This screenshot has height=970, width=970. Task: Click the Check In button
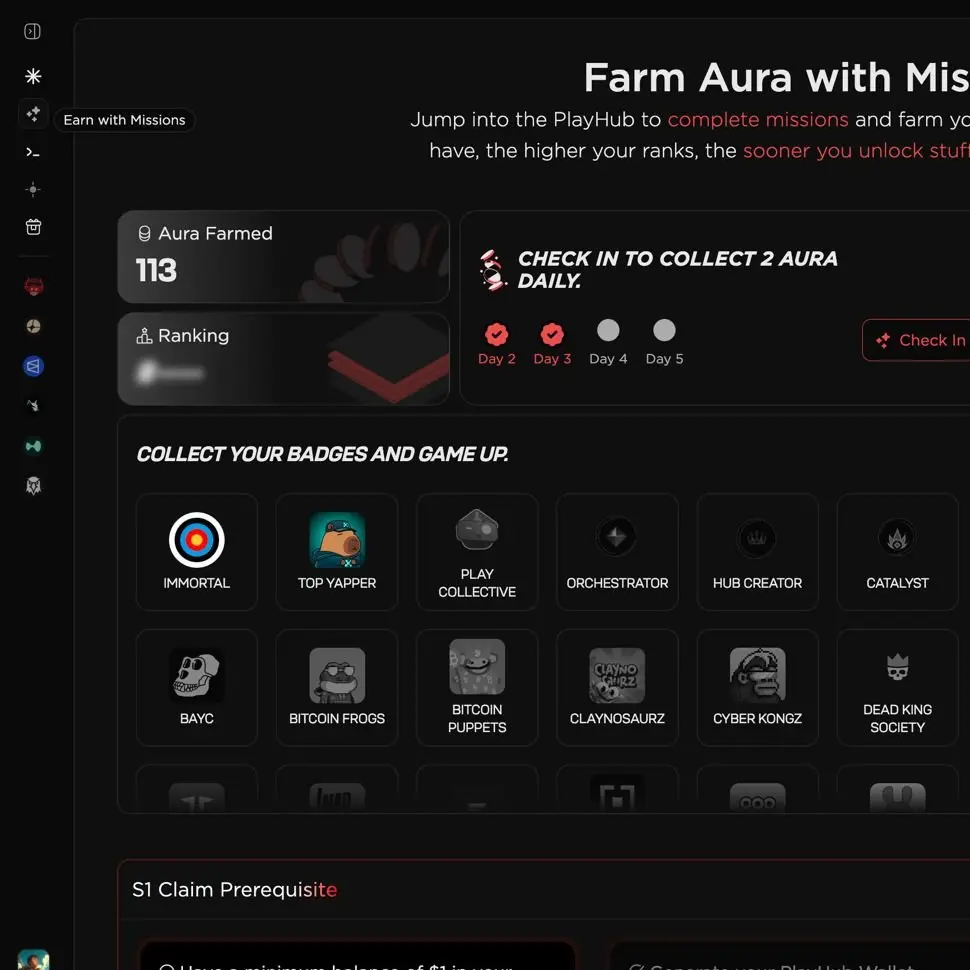(x=917, y=340)
